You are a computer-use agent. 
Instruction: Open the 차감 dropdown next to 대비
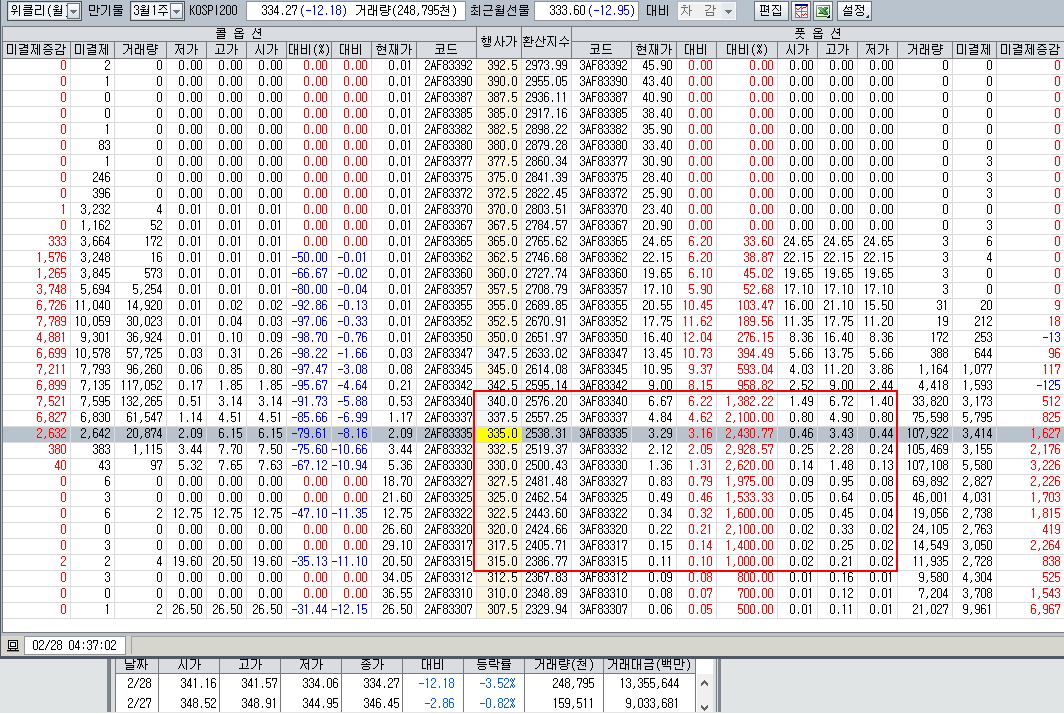706,11
